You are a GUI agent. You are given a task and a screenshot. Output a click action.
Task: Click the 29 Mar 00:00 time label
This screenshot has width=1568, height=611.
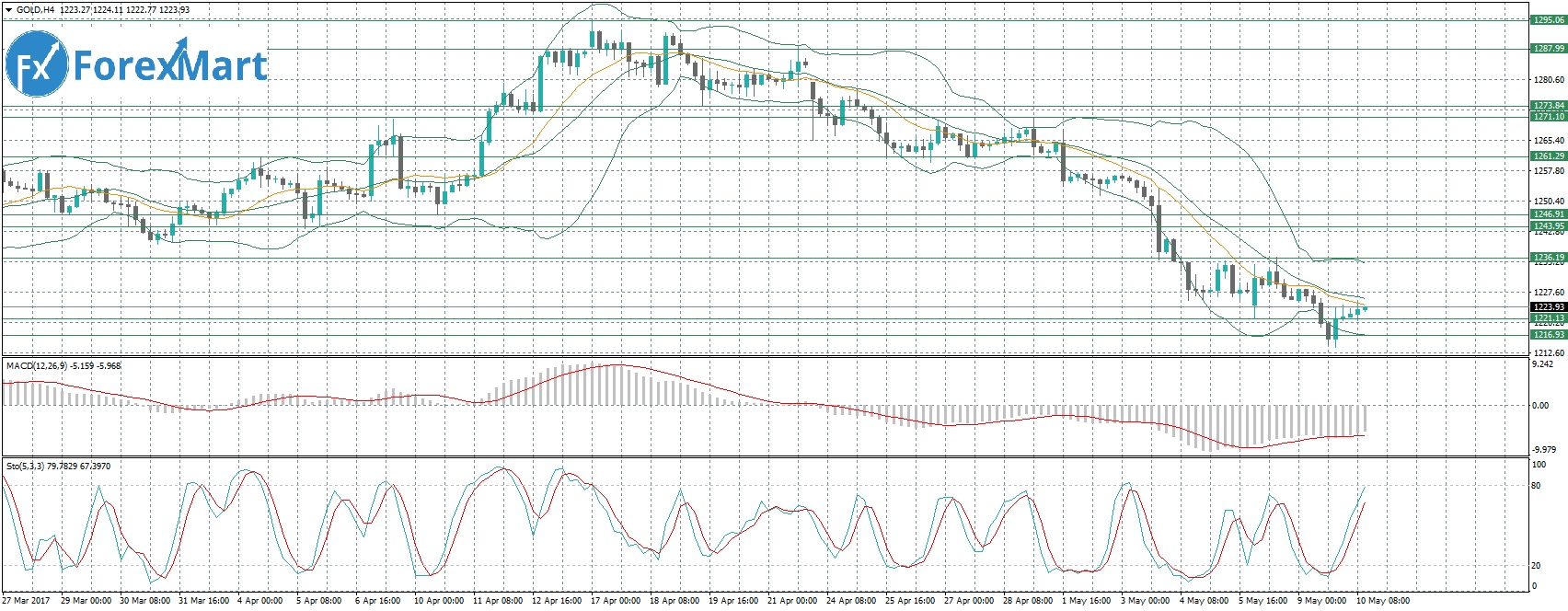86,601
